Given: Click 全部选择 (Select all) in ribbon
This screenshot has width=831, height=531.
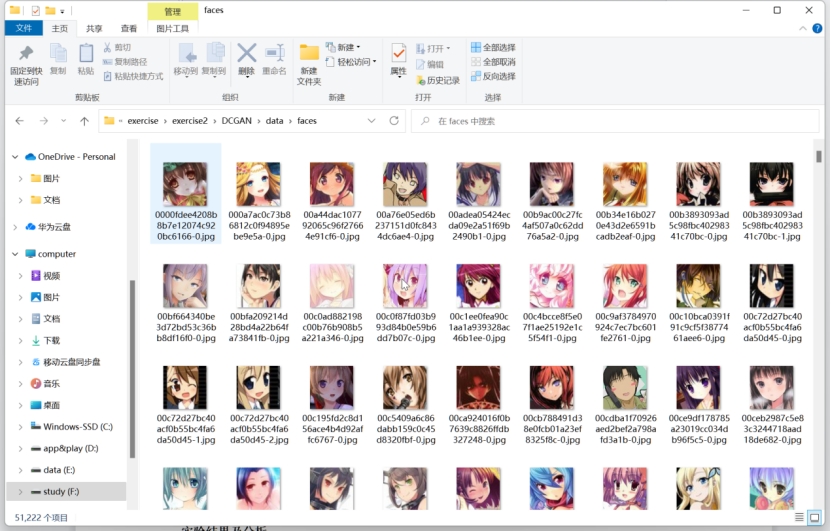Looking at the screenshot, I should pyautogui.click(x=493, y=47).
